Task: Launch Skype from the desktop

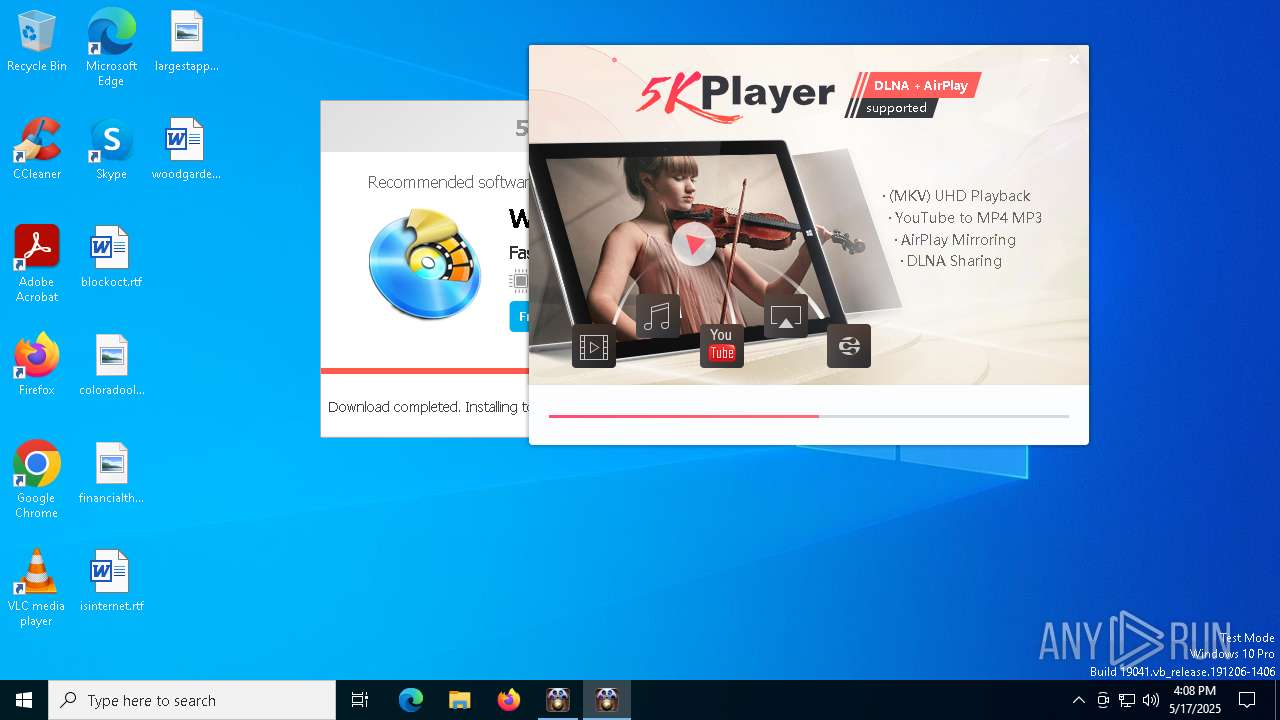Action: pos(111,149)
